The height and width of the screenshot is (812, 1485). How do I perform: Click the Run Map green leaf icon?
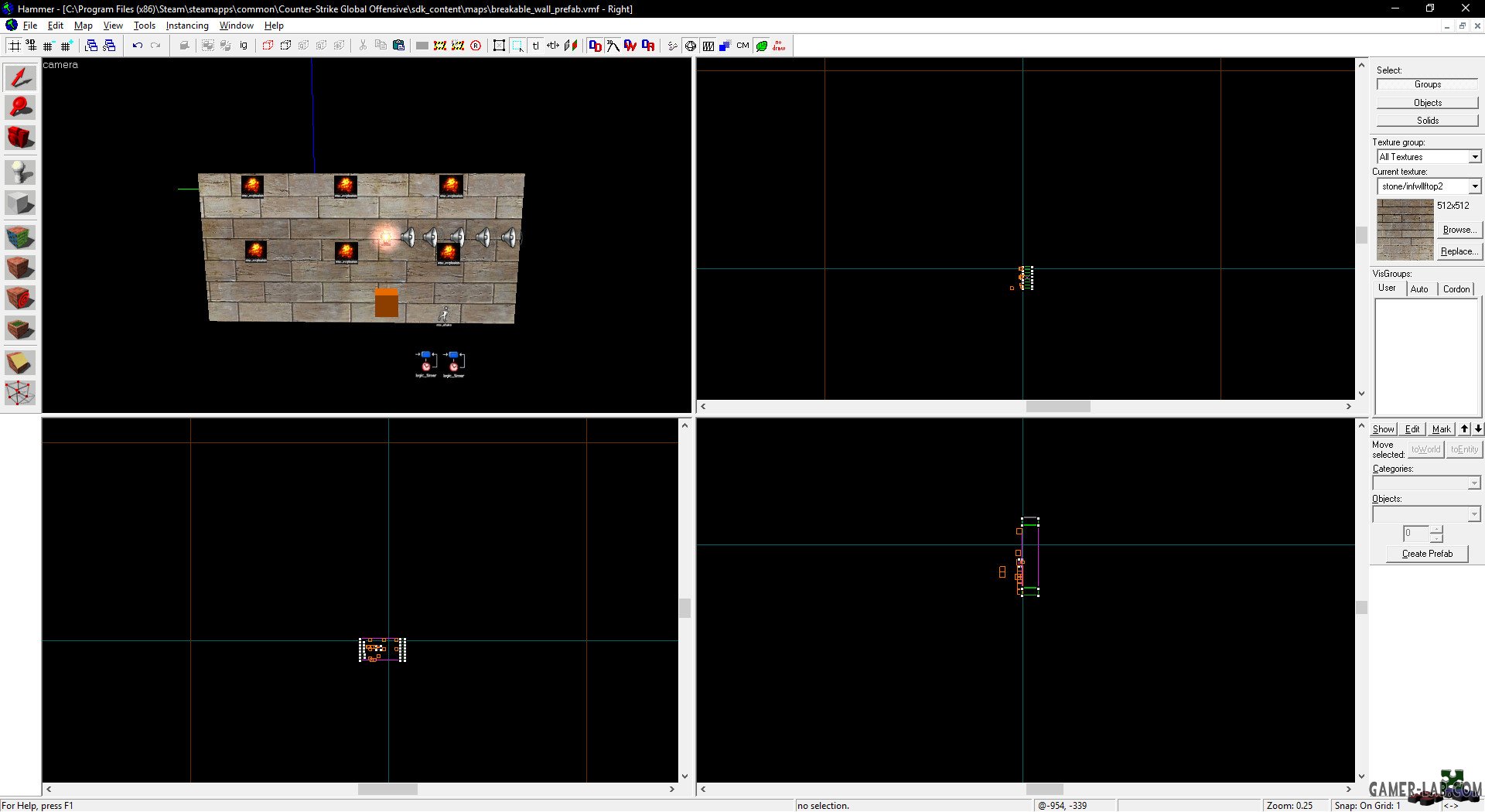762,46
